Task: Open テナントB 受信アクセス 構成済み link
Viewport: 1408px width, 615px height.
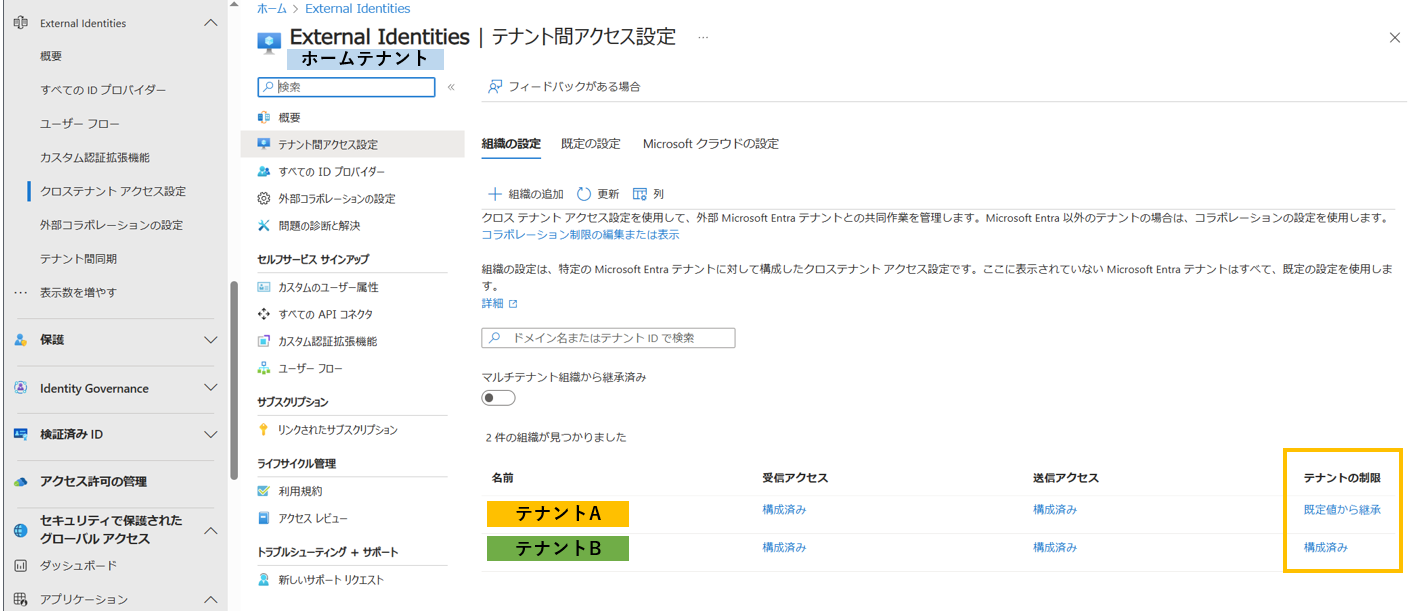Action: (784, 547)
